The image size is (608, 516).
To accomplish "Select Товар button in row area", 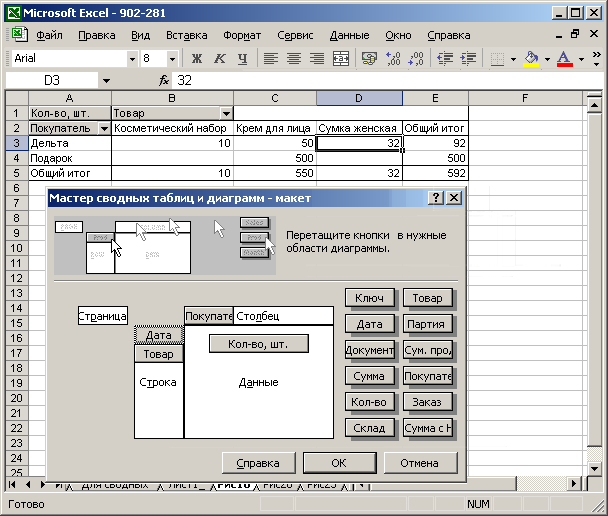I will point(159,354).
